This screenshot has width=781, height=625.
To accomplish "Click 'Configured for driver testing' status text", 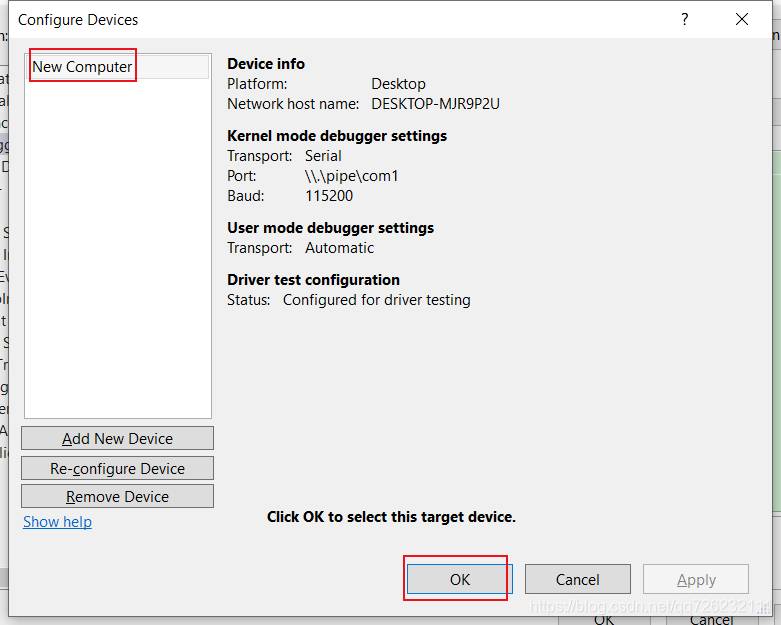I will [377, 300].
